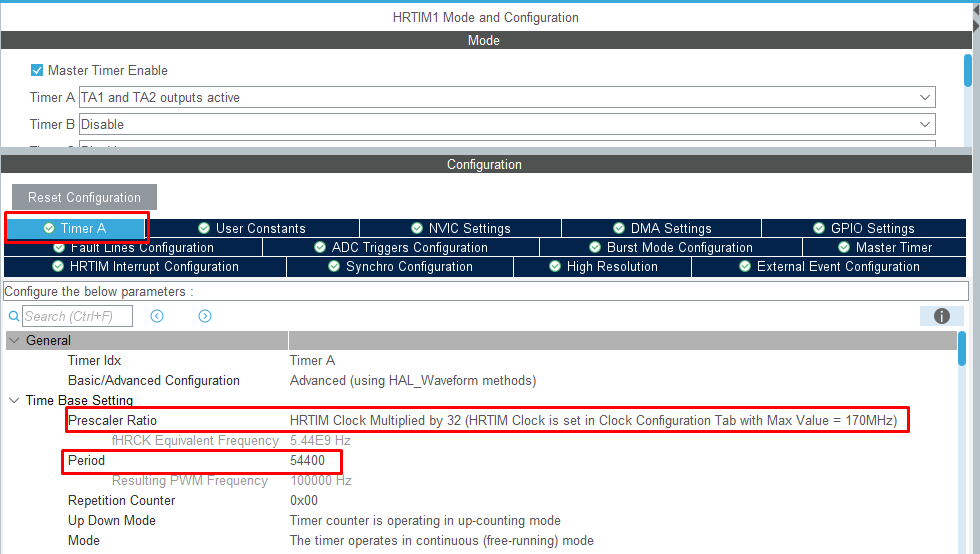The image size is (980, 554).
Task: Go to next search result arrow
Action: click(x=205, y=316)
